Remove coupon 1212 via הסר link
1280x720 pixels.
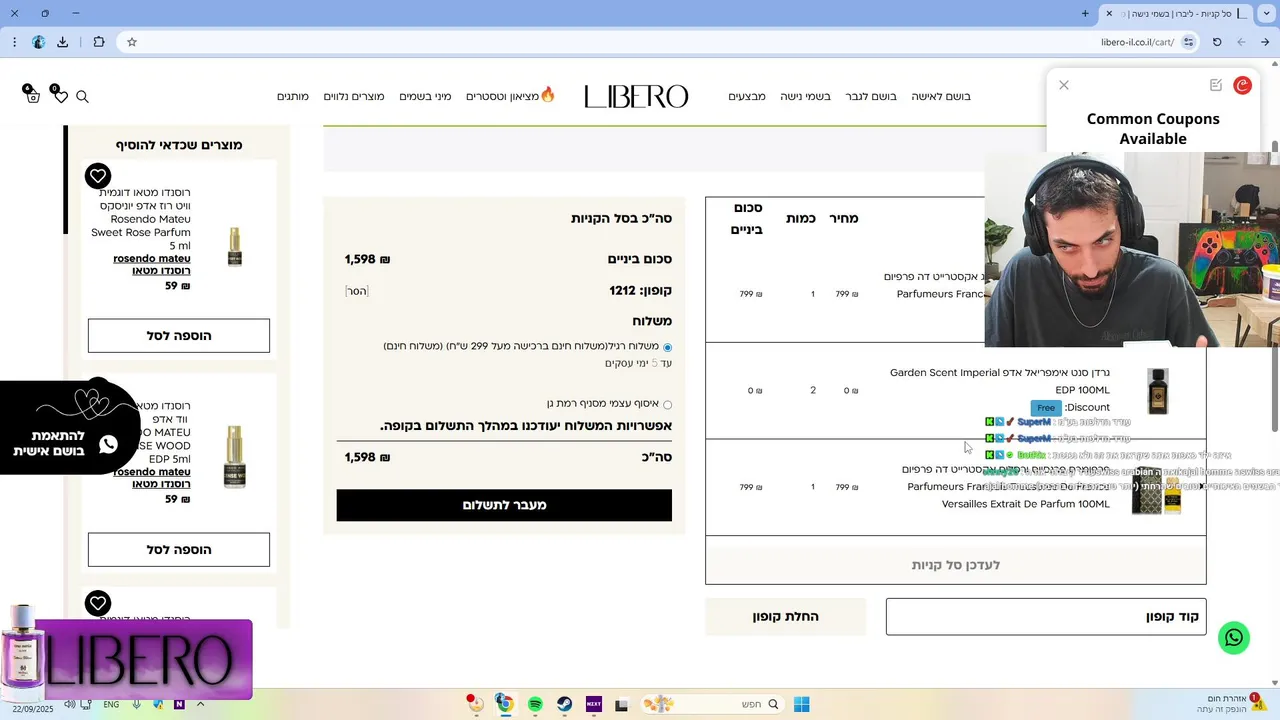(x=357, y=291)
